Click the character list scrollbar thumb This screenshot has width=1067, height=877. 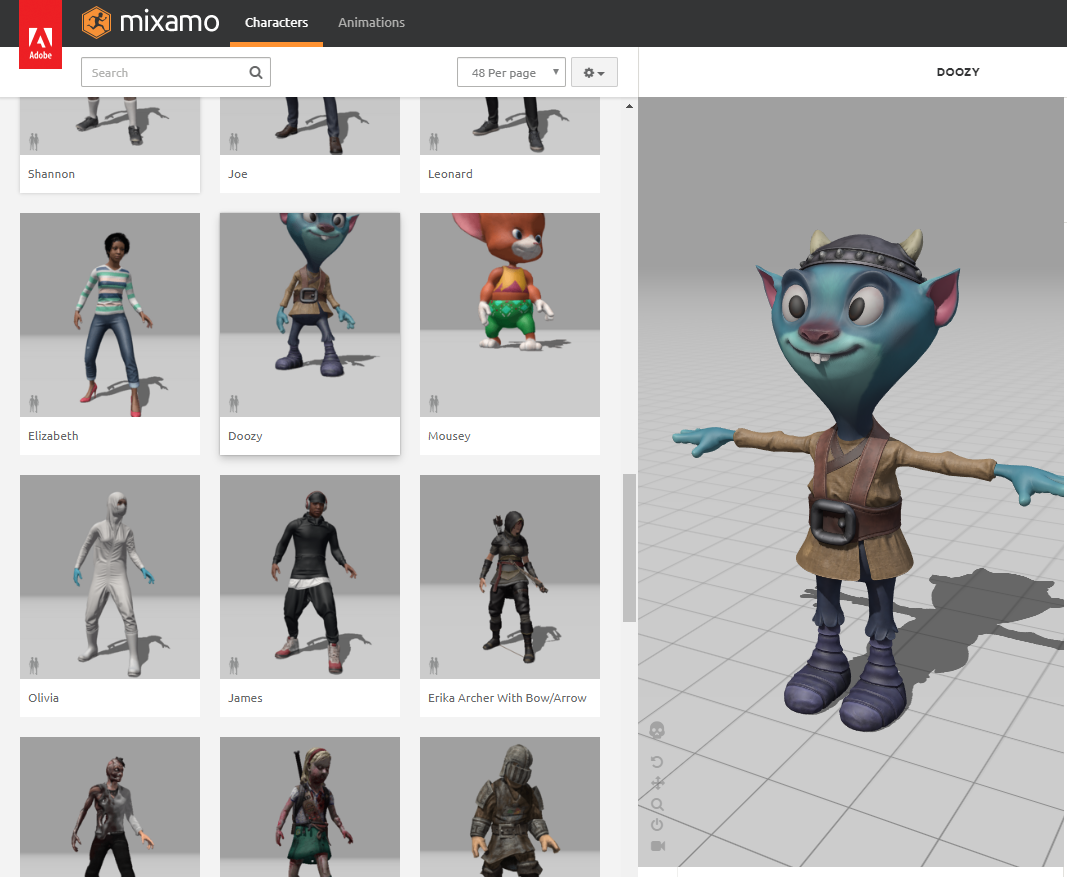[x=629, y=548]
